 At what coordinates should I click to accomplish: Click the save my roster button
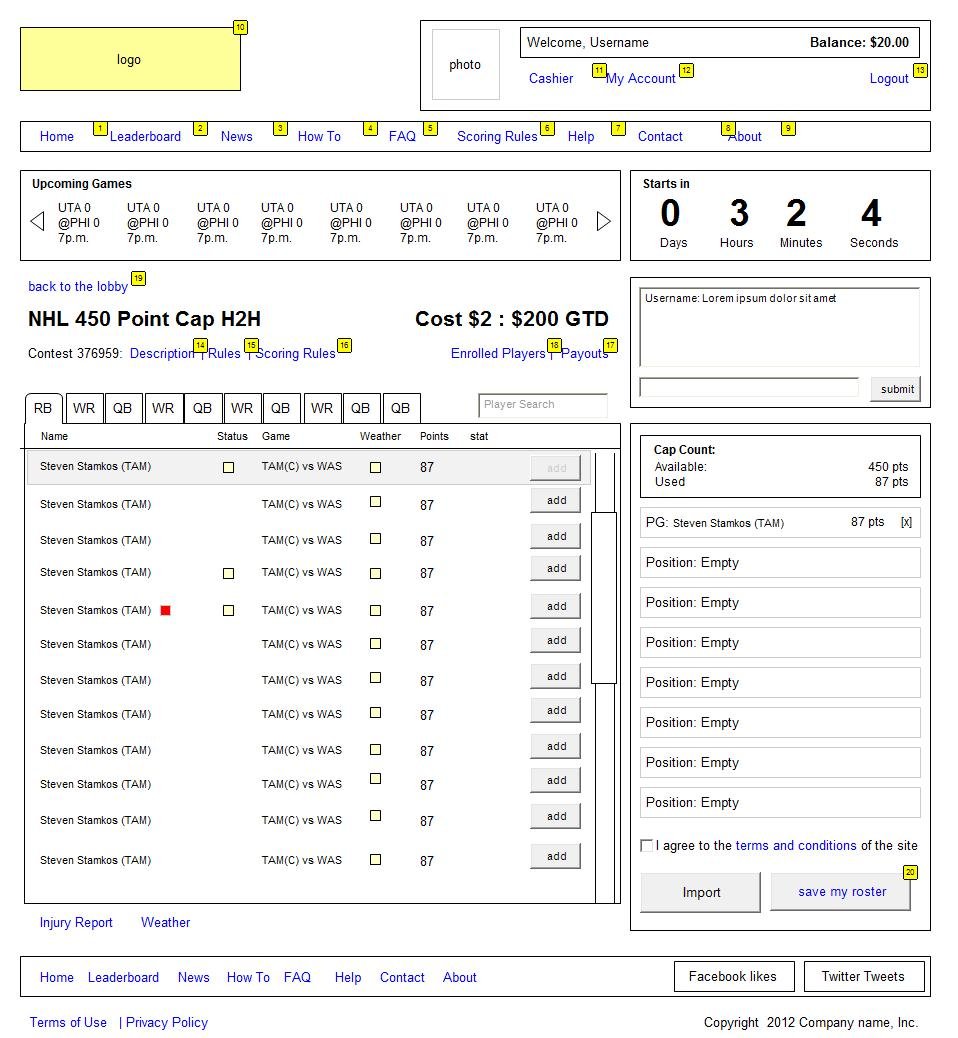[841, 892]
